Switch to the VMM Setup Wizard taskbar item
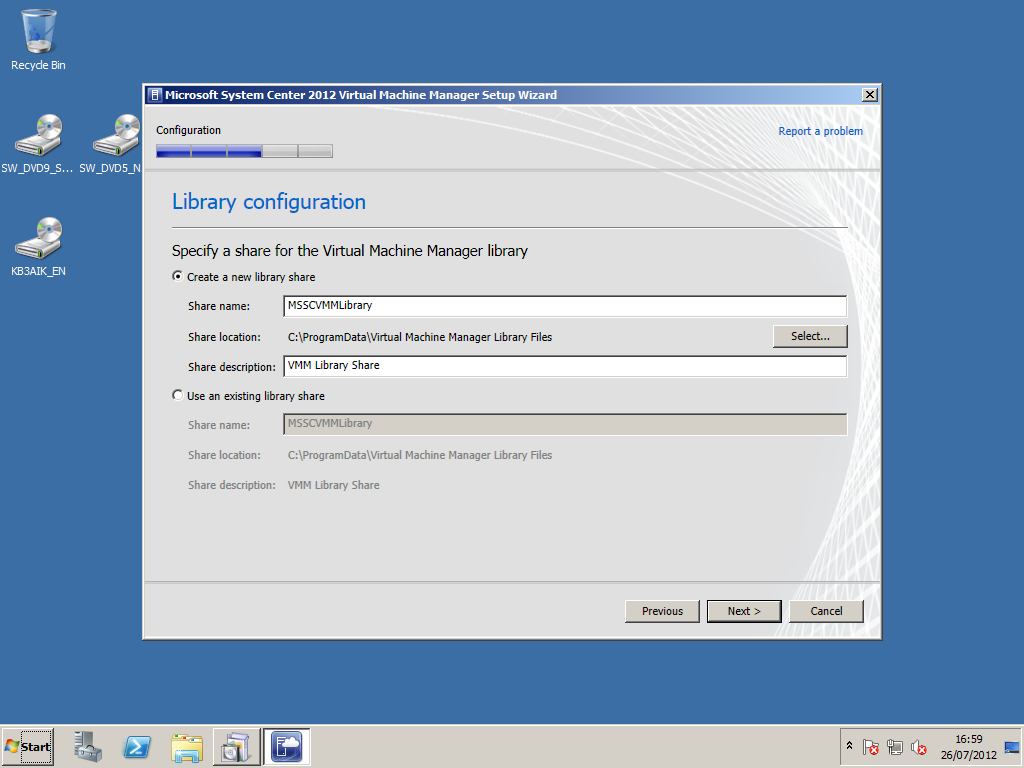This screenshot has width=1024, height=768. pyautogui.click(x=287, y=746)
